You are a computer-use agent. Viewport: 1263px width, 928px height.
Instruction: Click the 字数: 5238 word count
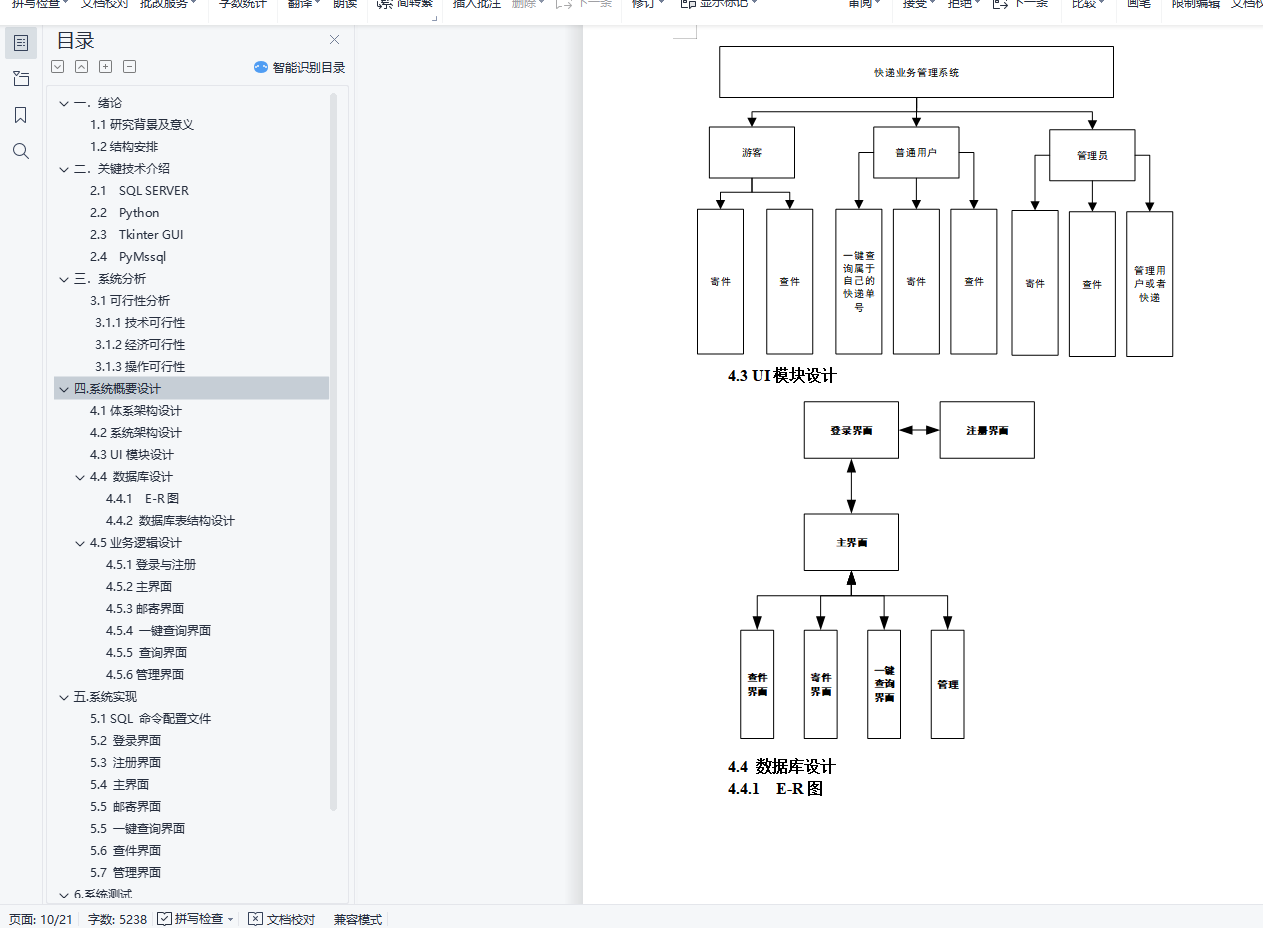[117, 919]
